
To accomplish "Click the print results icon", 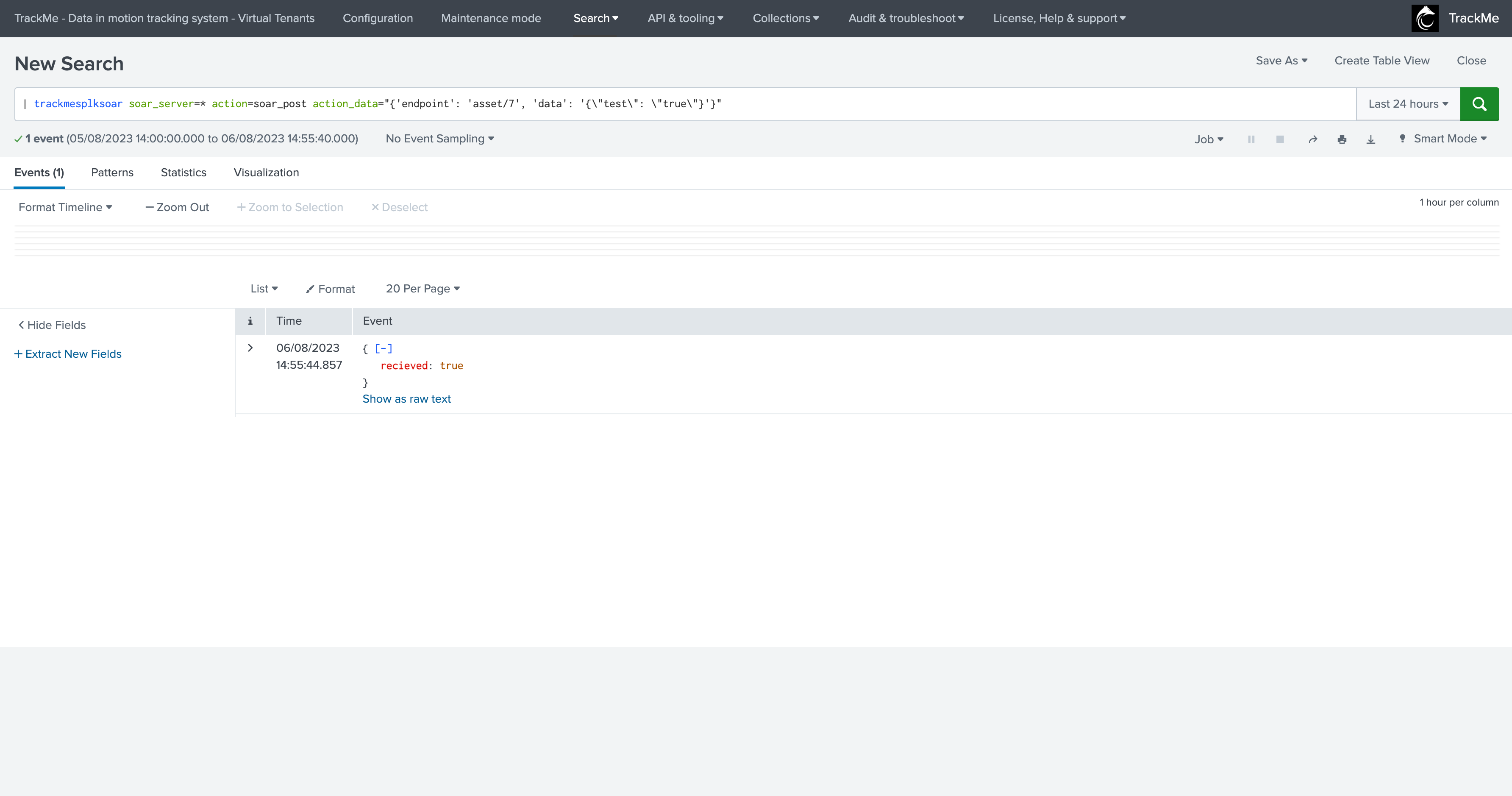I will pyautogui.click(x=1342, y=139).
